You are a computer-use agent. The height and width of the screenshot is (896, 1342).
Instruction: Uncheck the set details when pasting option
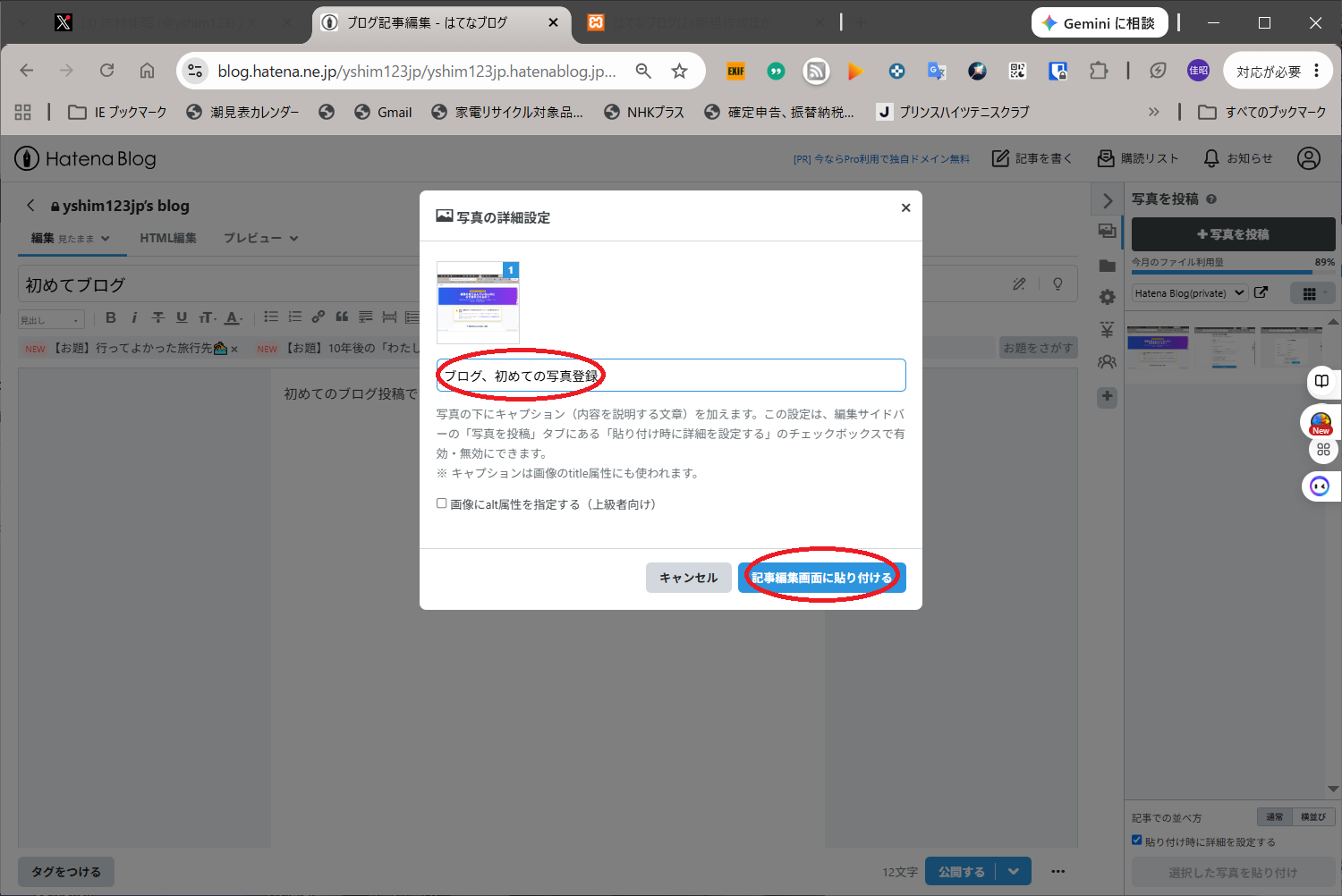[1137, 841]
